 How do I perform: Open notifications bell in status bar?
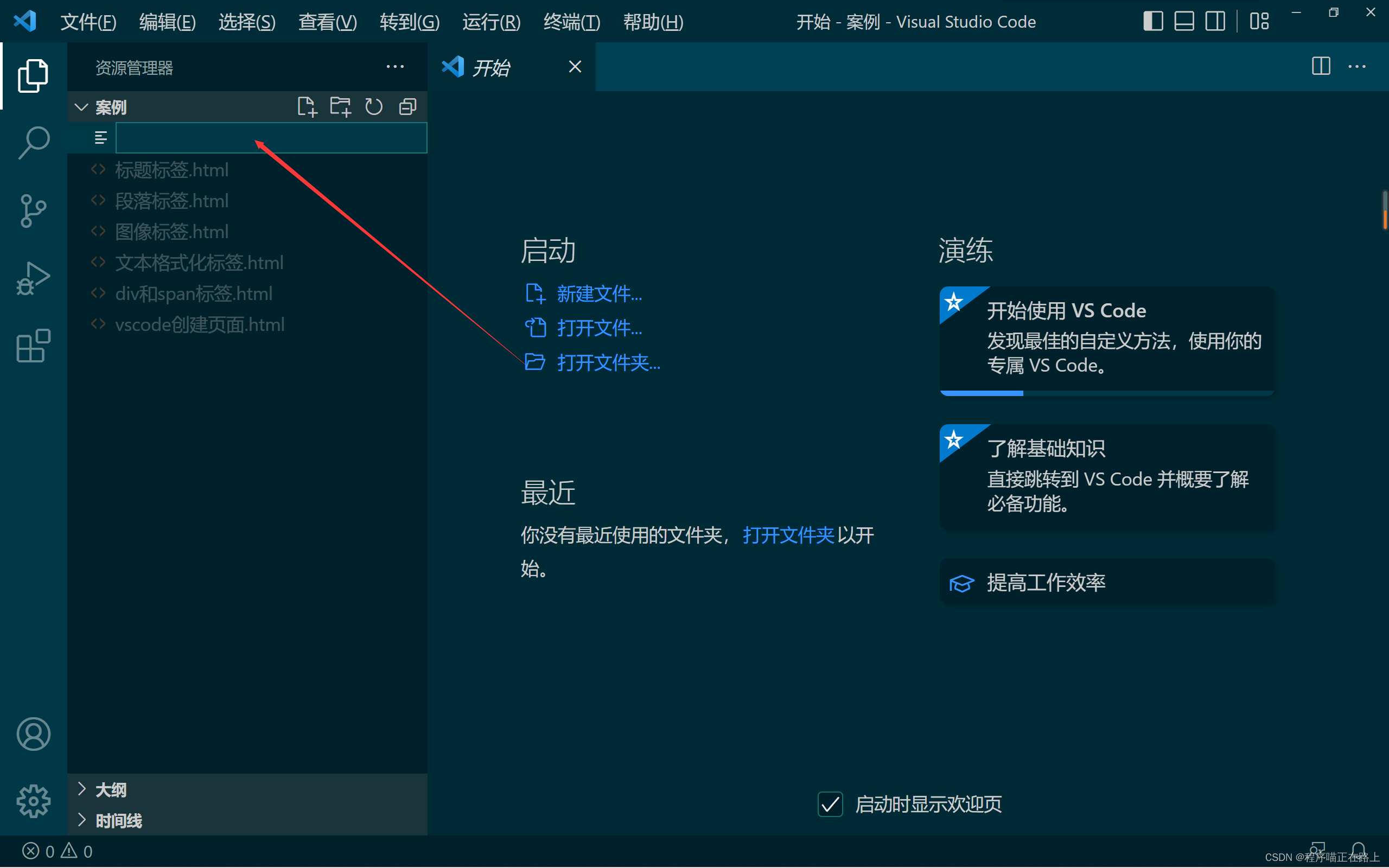(x=1358, y=850)
